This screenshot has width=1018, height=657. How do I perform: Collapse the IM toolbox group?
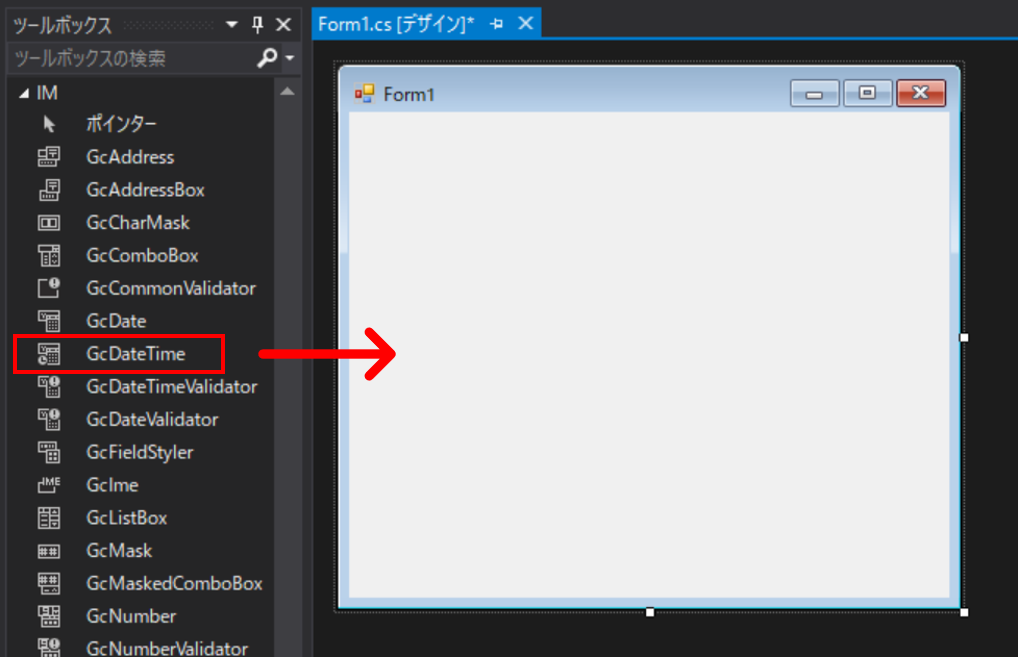(24, 93)
